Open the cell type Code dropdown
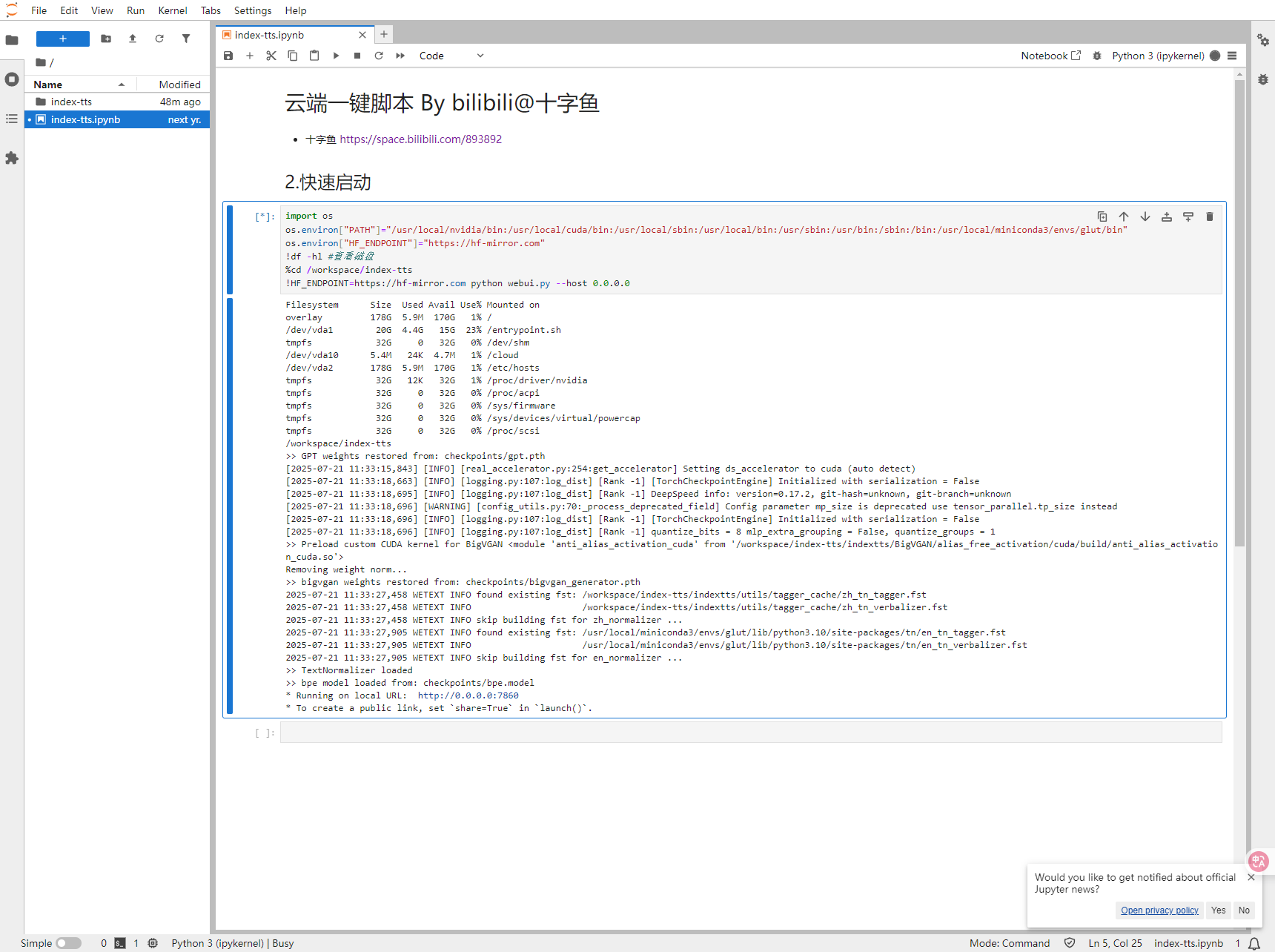Image resolution: width=1275 pixels, height=952 pixels. (451, 56)
